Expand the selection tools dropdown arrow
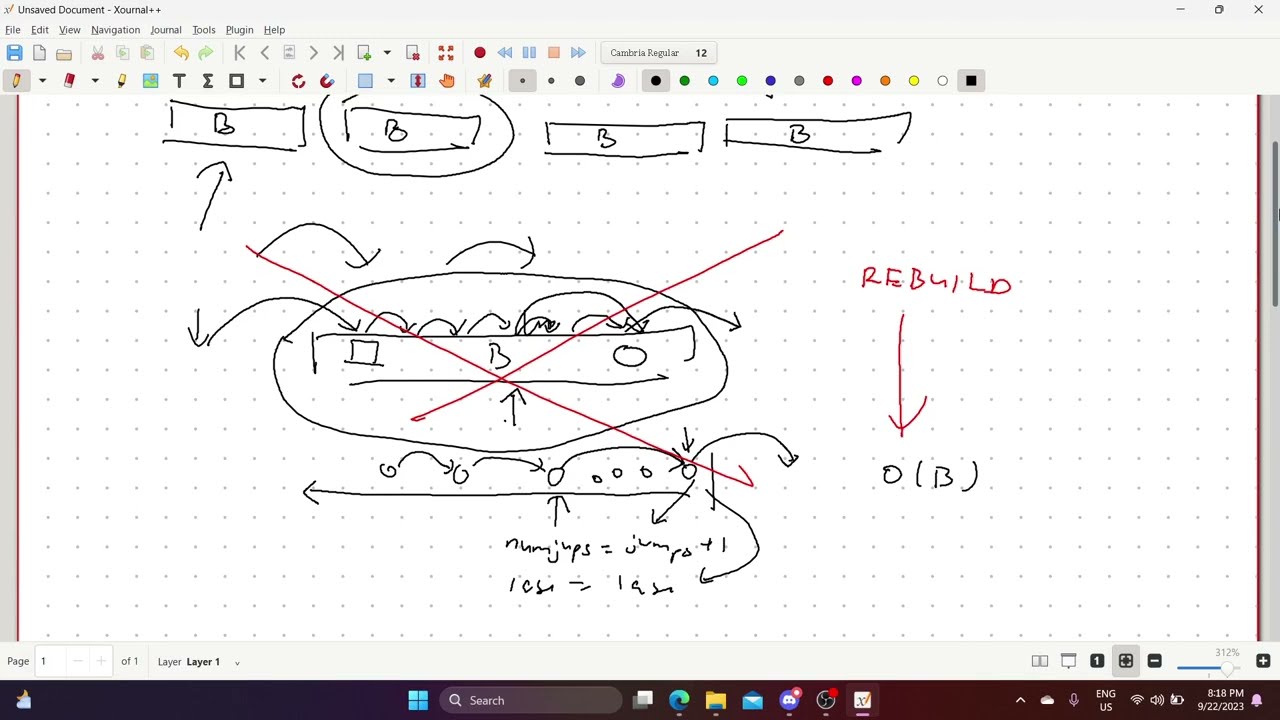 391,81
